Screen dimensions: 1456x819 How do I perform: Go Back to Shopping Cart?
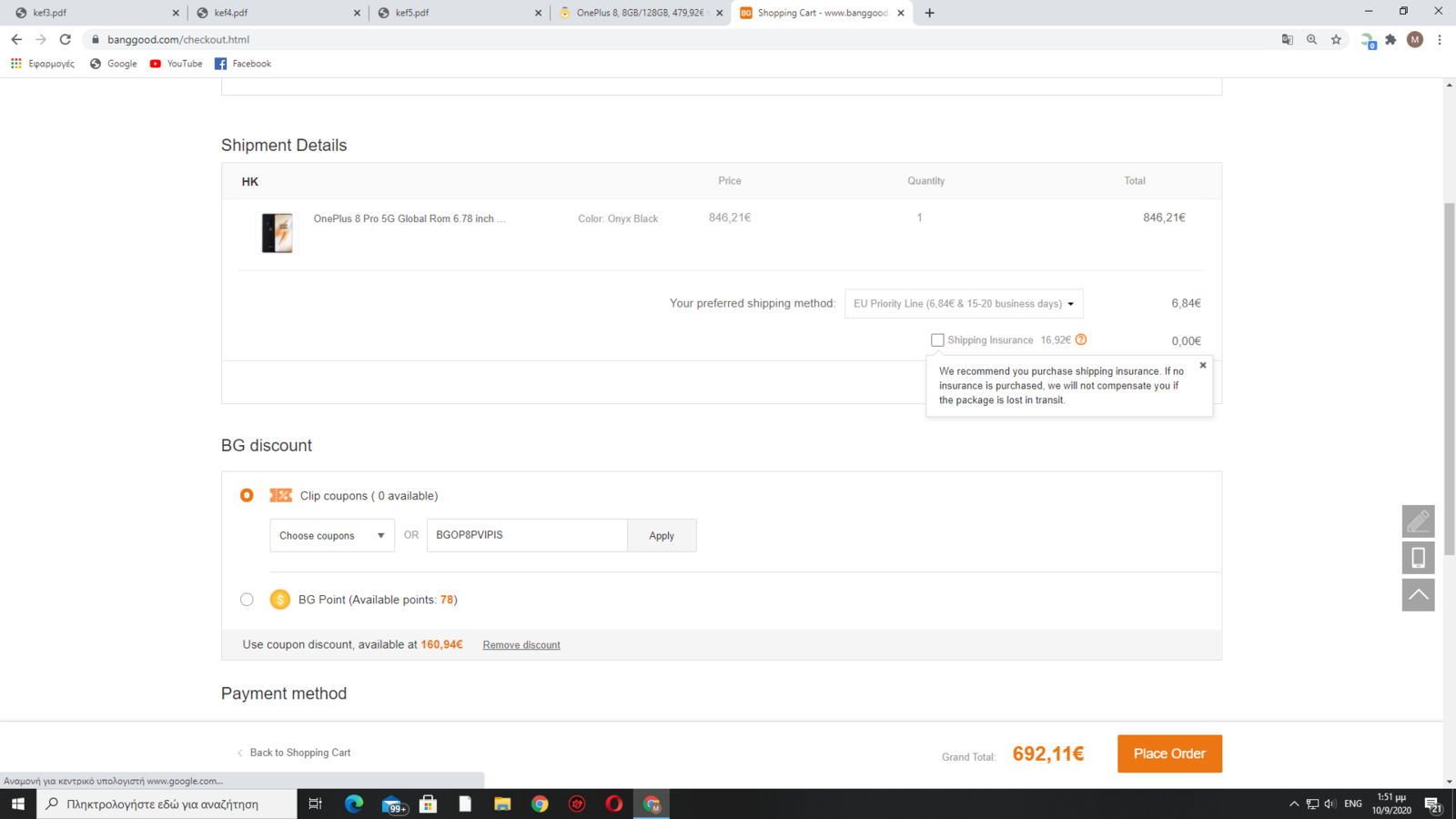tap(294, 753)
